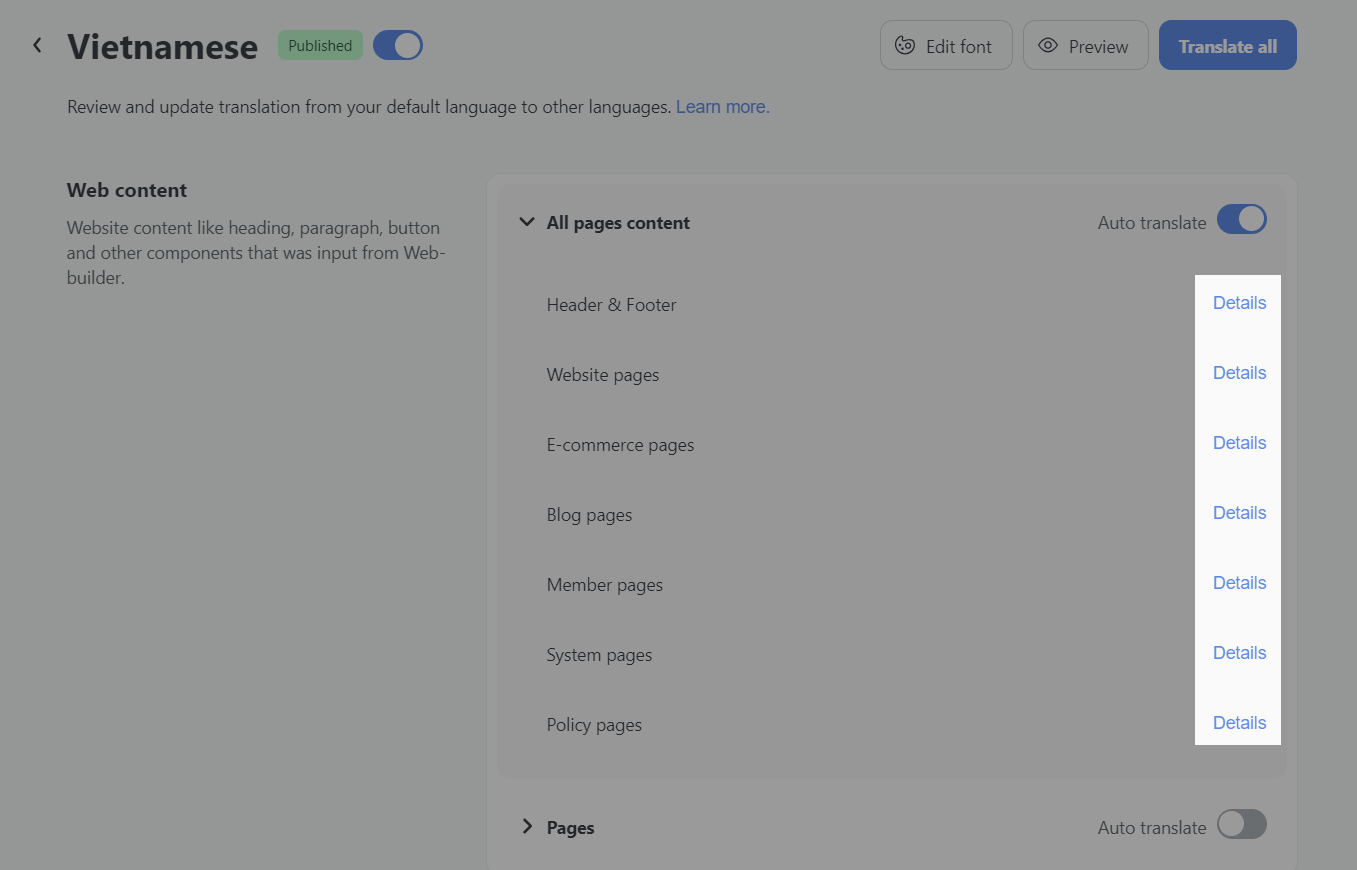The image size is (1357, 870).
Task: Select the Blog pages row label
Action: tap(589, 515)
